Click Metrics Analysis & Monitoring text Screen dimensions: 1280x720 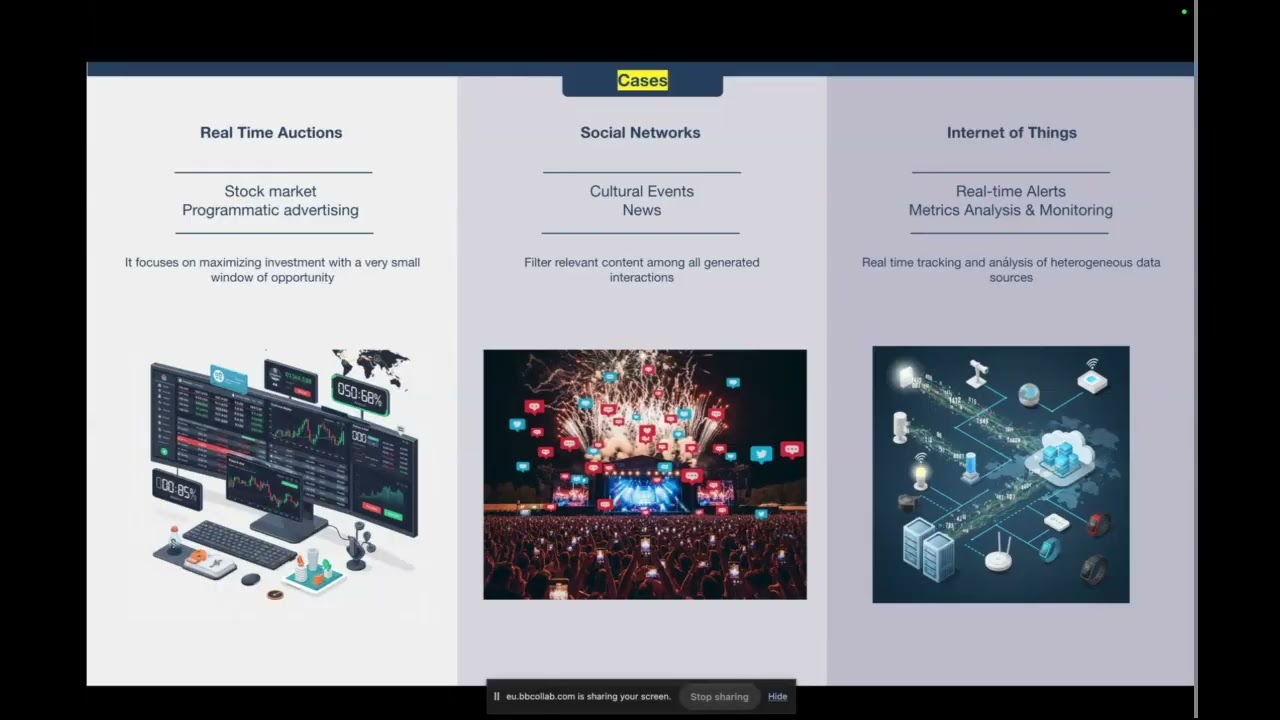1011,210
